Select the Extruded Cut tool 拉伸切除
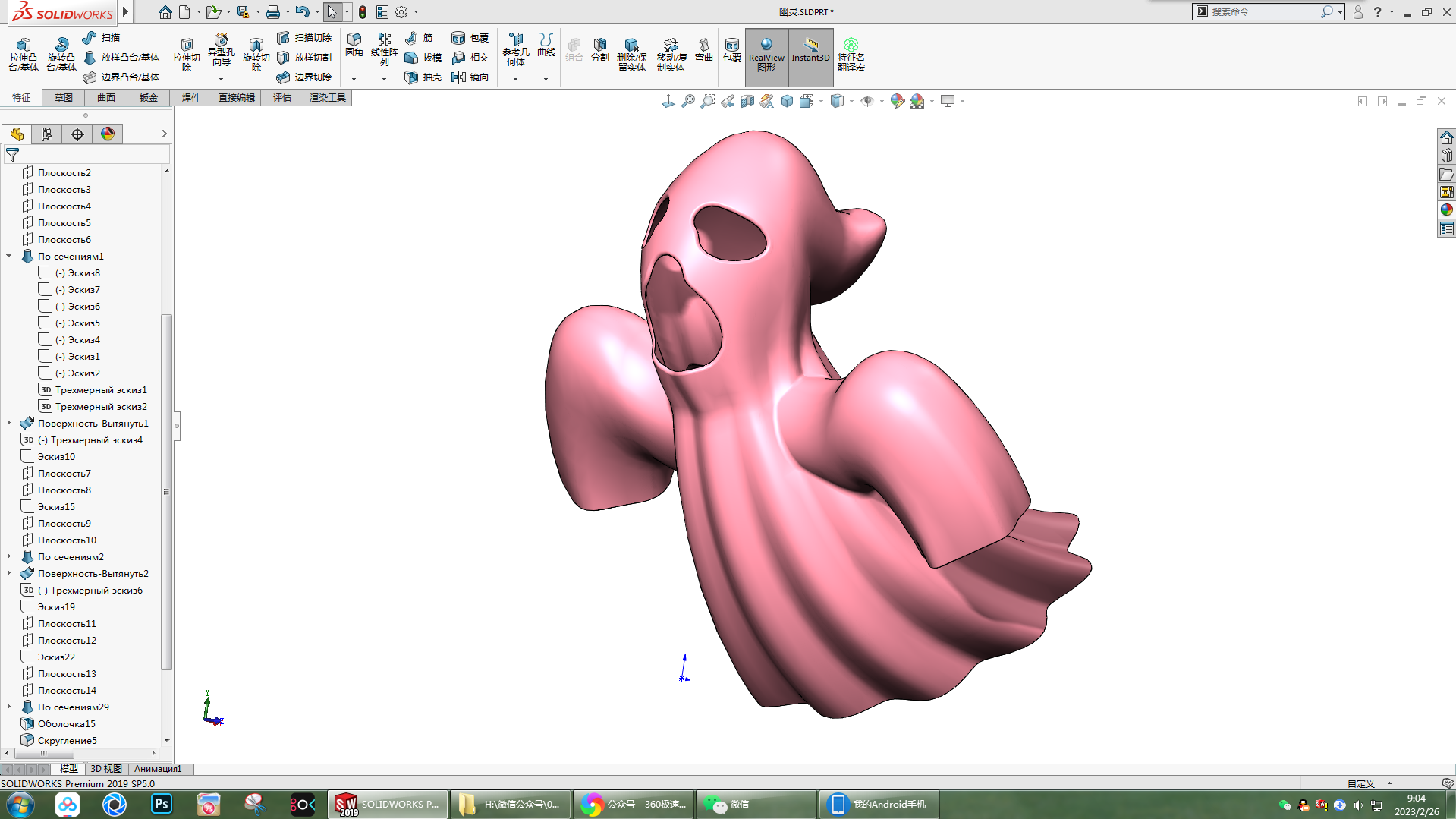Viewport: 1456px width, 819px height. click(187, 55)
